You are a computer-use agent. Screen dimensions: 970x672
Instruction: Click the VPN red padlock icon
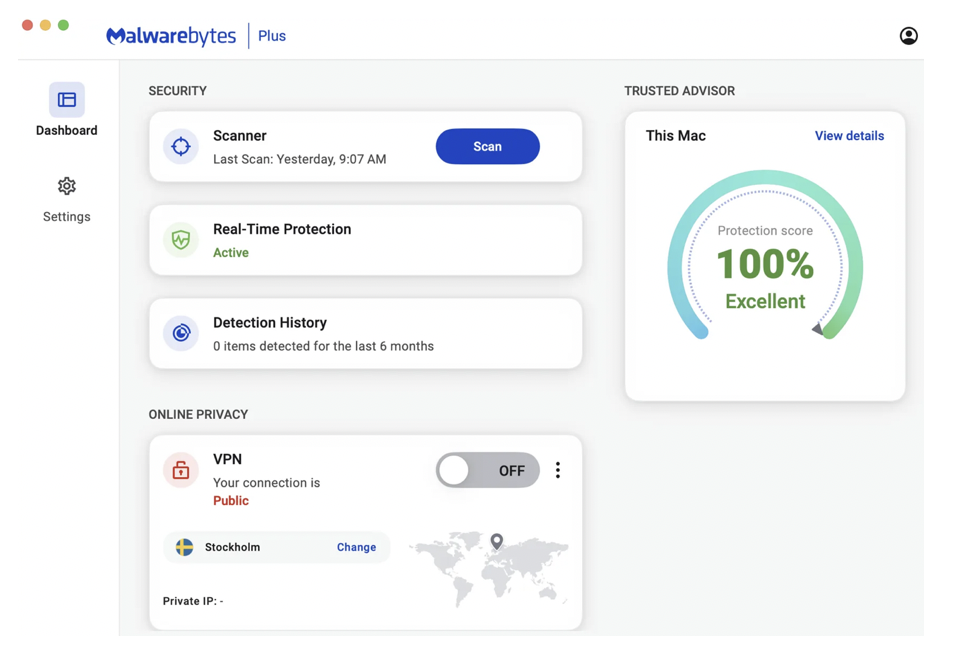pos(181,470)
